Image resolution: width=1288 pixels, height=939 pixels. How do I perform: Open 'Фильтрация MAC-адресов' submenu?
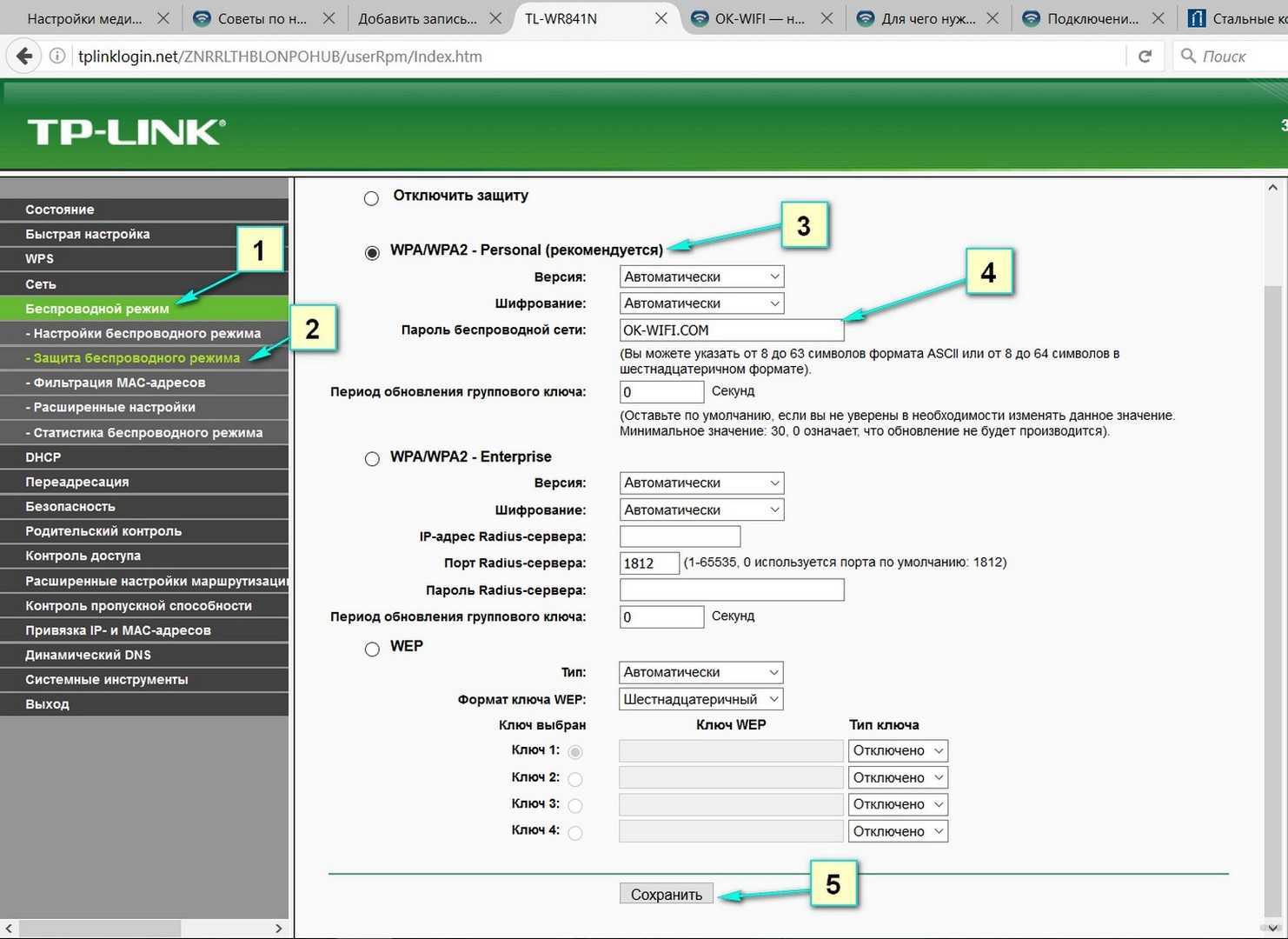click(144, 383)
